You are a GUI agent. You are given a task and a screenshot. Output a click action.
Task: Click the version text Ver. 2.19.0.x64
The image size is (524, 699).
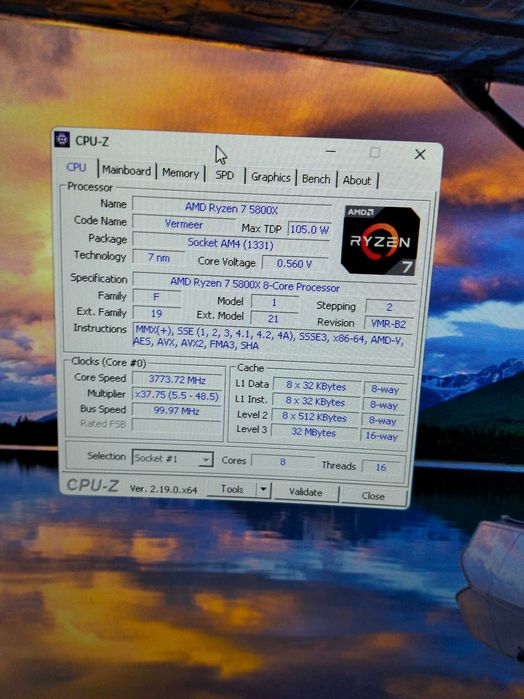(x=163, y=489)
